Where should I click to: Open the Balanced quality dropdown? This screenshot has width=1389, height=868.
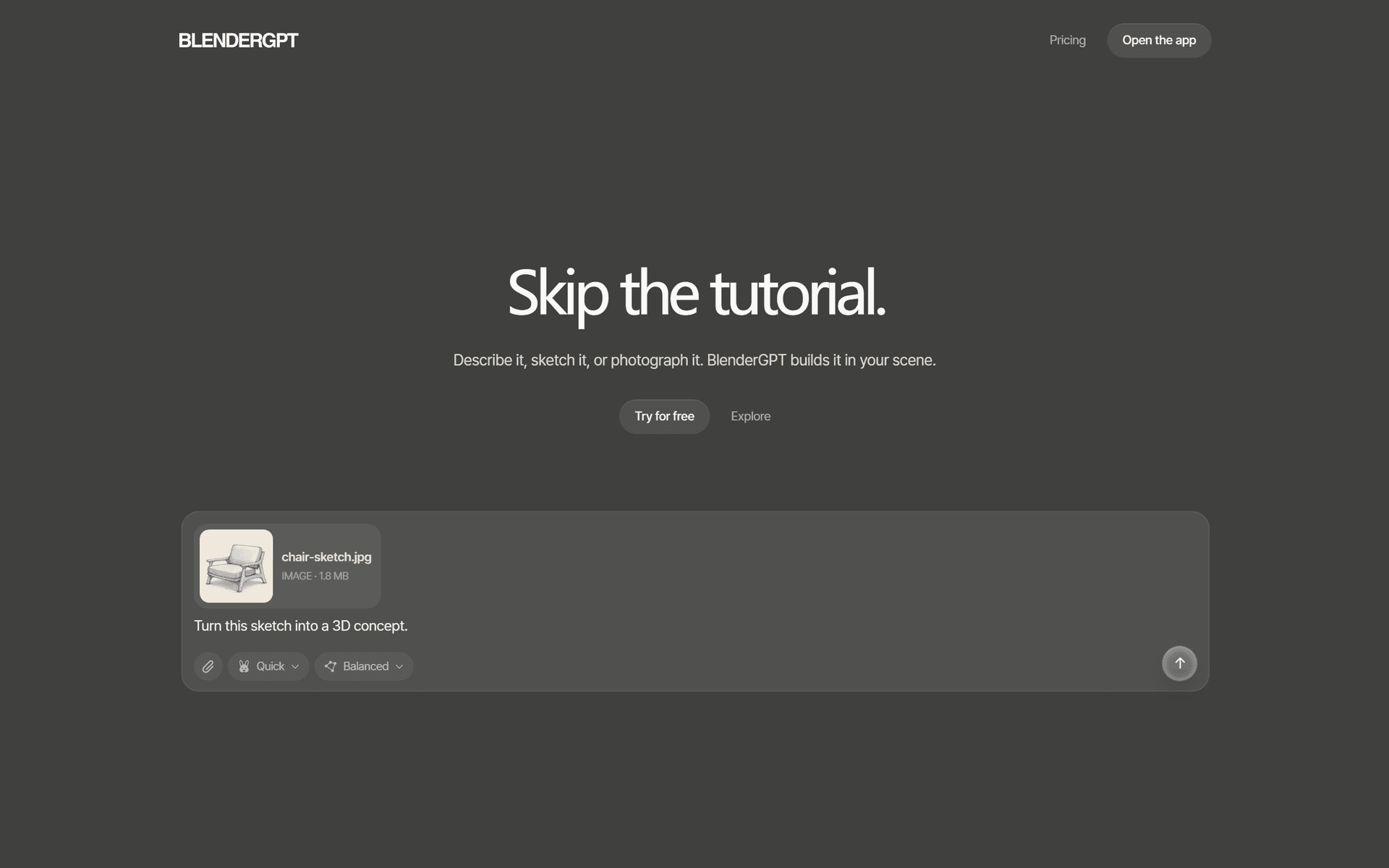click(x=364, y=666)
